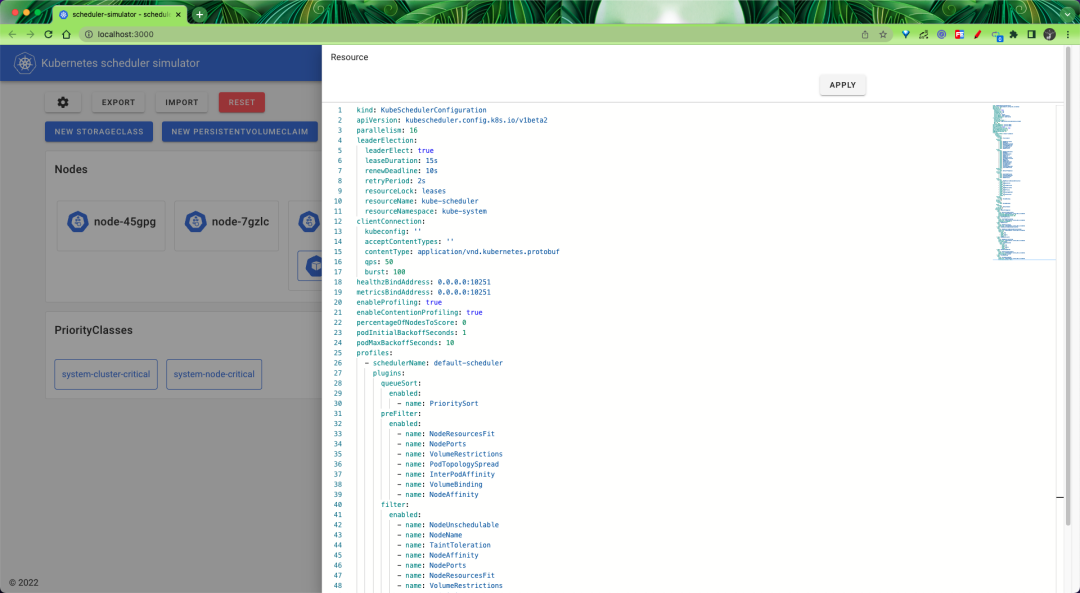Create a new StorageClass
The height and width of the screenshot is (593, 1080).
(98, 131)
